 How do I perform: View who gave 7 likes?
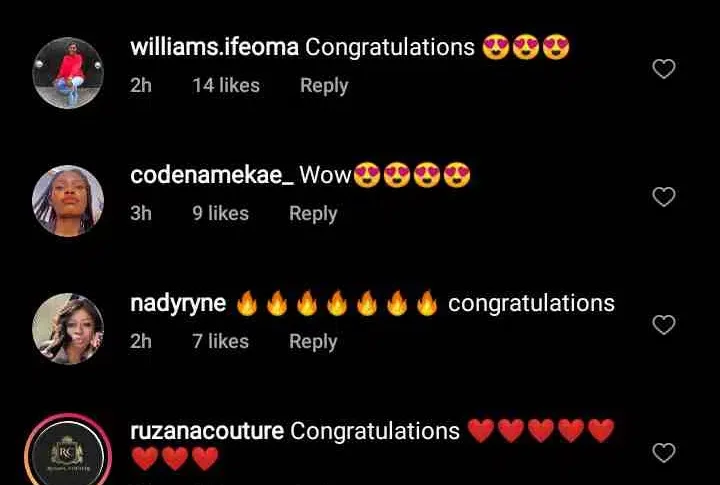tap(220, 341)
